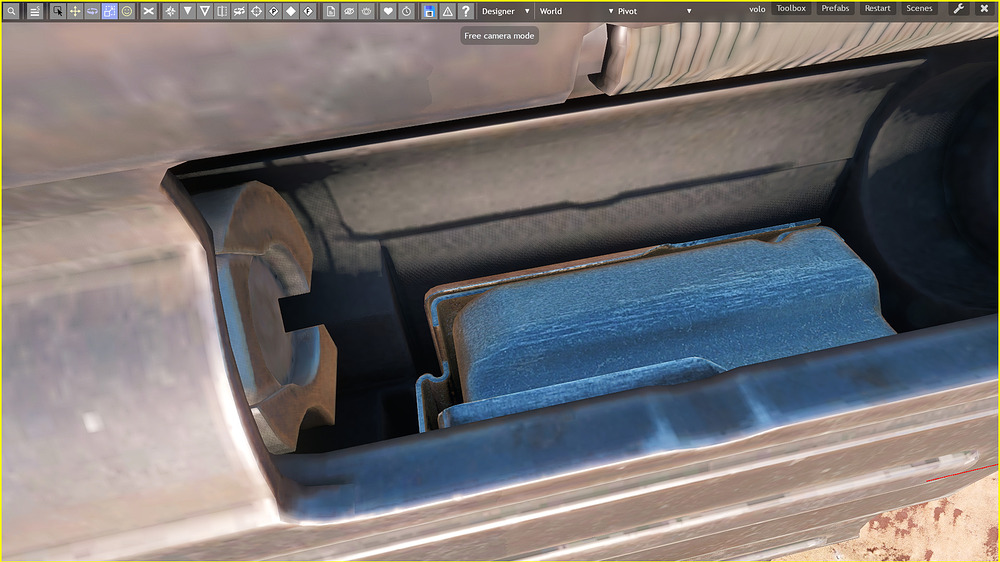Screen dimensions: 1000x562
Task: Select the rotate tool icon
Action: pyautogui.click(x=92, y=11)
